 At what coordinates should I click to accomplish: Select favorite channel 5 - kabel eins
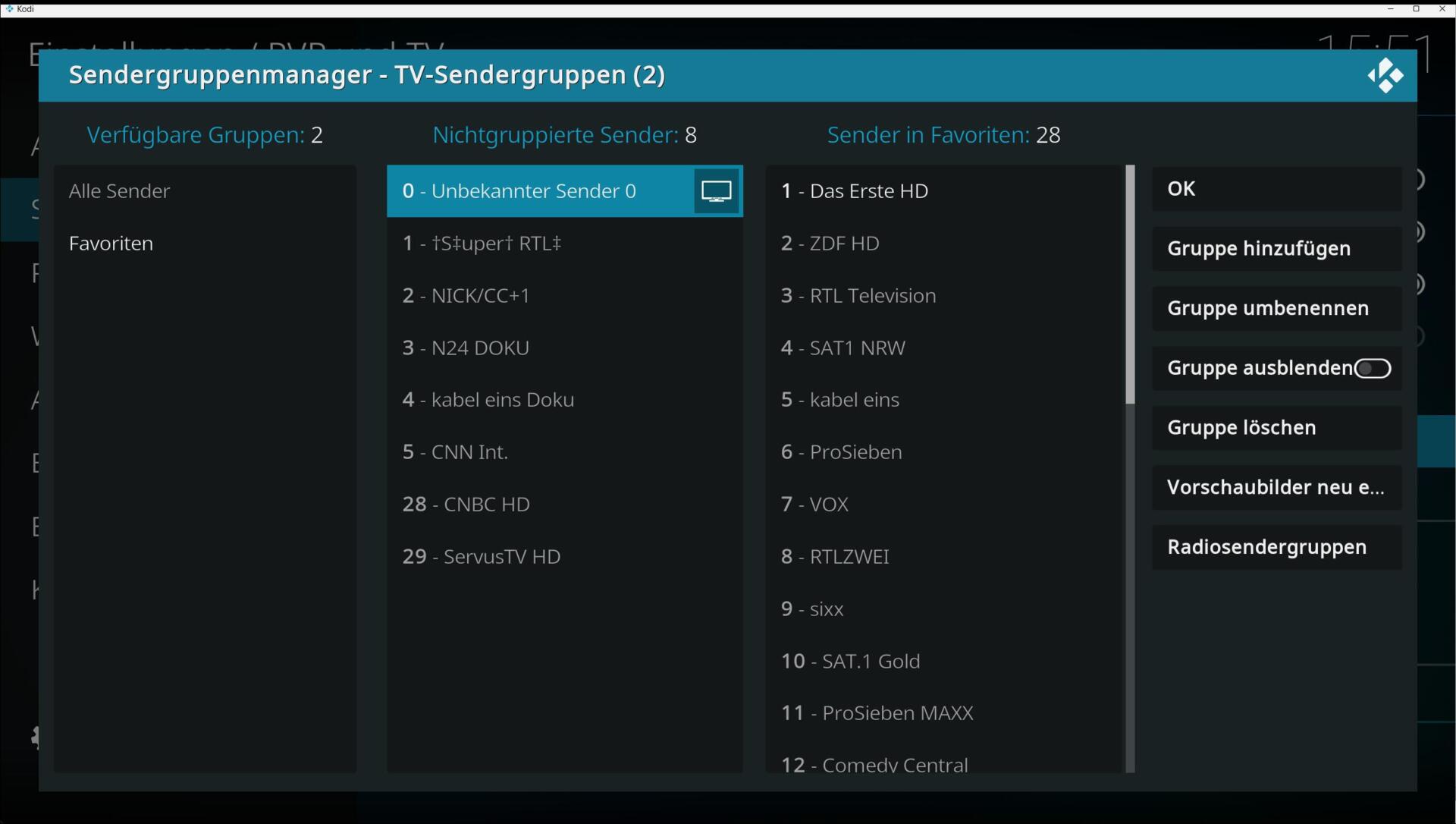point(944,400)
